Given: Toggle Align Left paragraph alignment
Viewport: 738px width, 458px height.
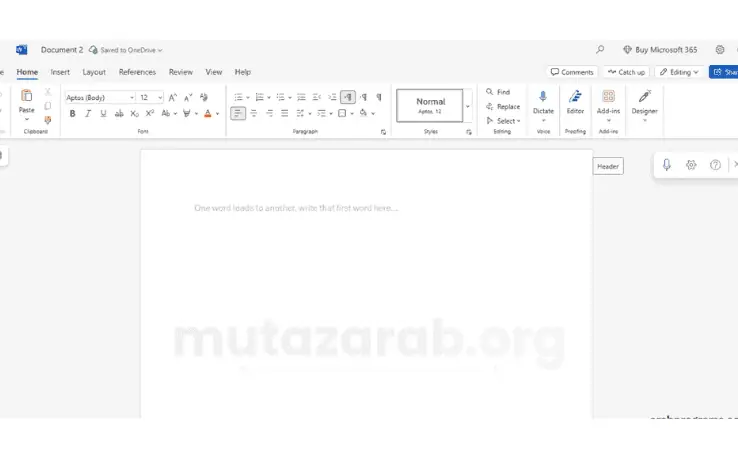Looking at the screenshot, I should point(238,113).
